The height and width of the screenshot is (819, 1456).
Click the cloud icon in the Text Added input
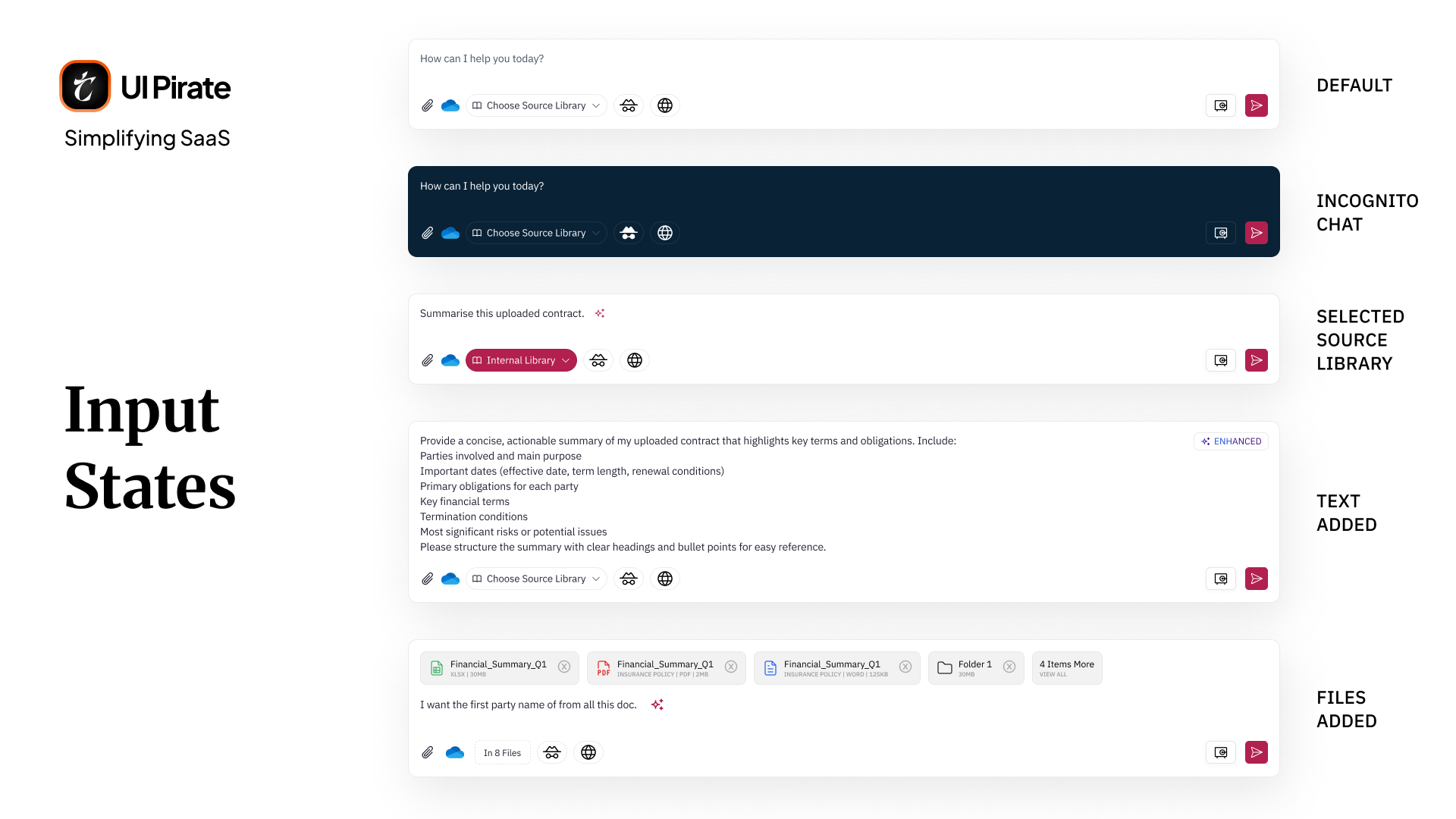(x=450, y=579)
